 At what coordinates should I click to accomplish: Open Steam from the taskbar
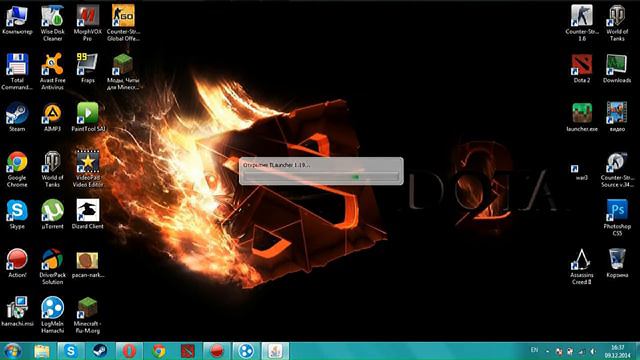coord(100,351)
